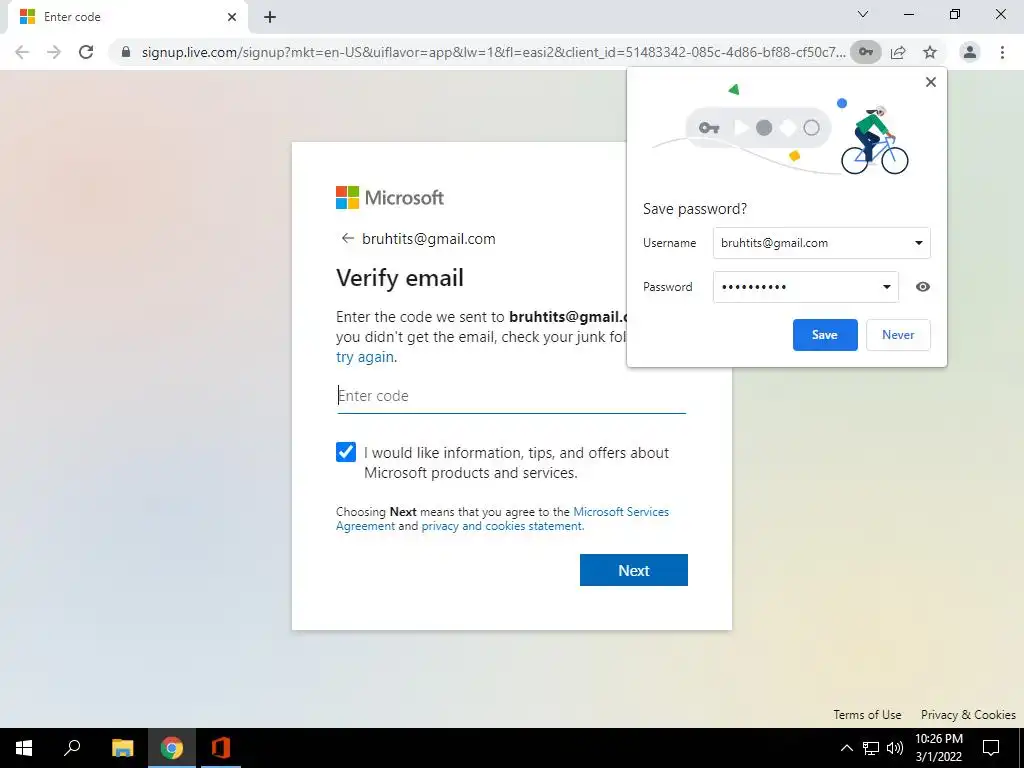Click the blue Next button
Viewport: 1024px width, 768px height.
633,570
